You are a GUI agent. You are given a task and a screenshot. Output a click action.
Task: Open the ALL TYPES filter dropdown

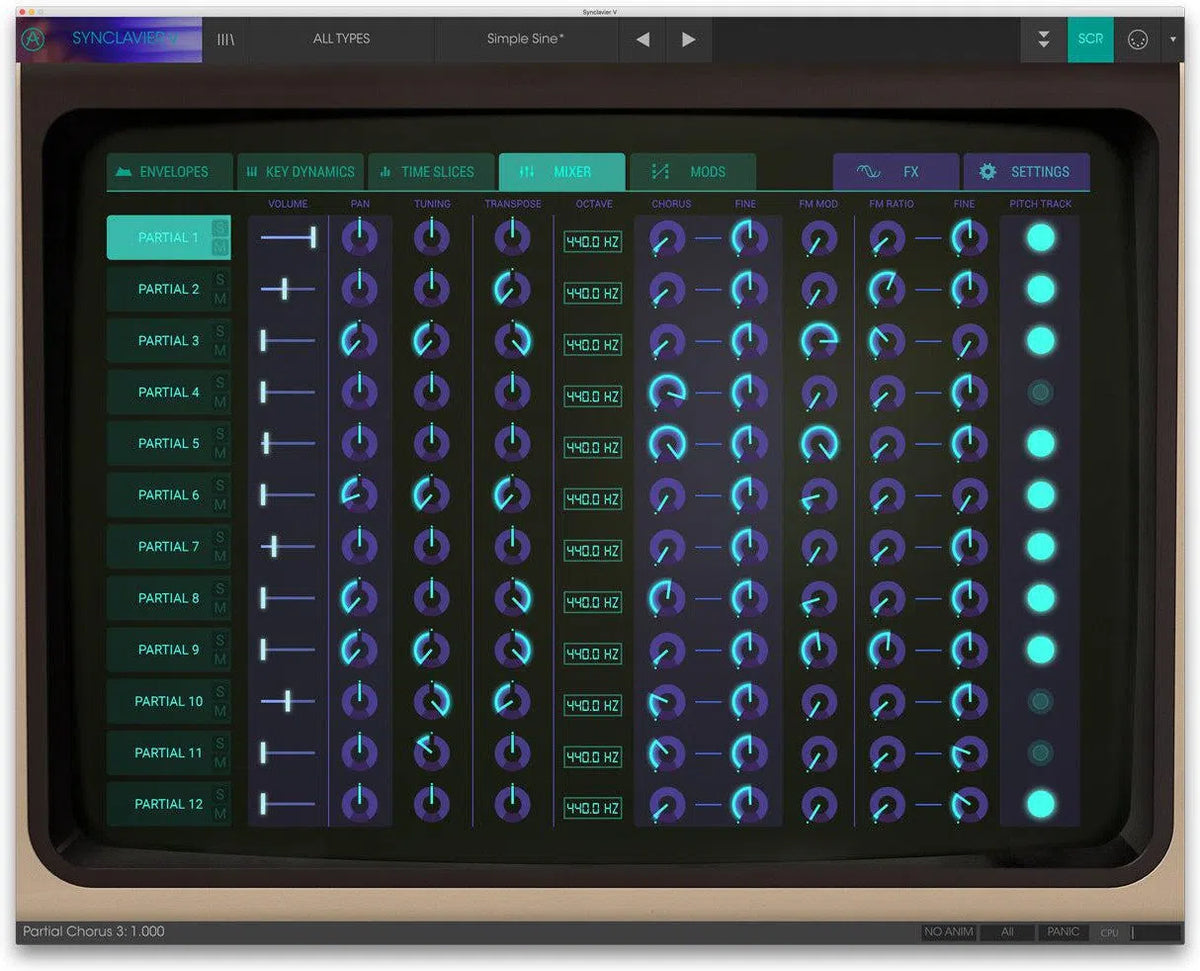341,39
